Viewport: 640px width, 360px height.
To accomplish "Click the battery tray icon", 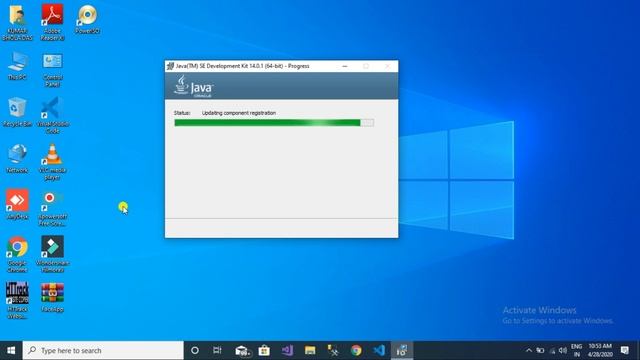I will point(540,350).
